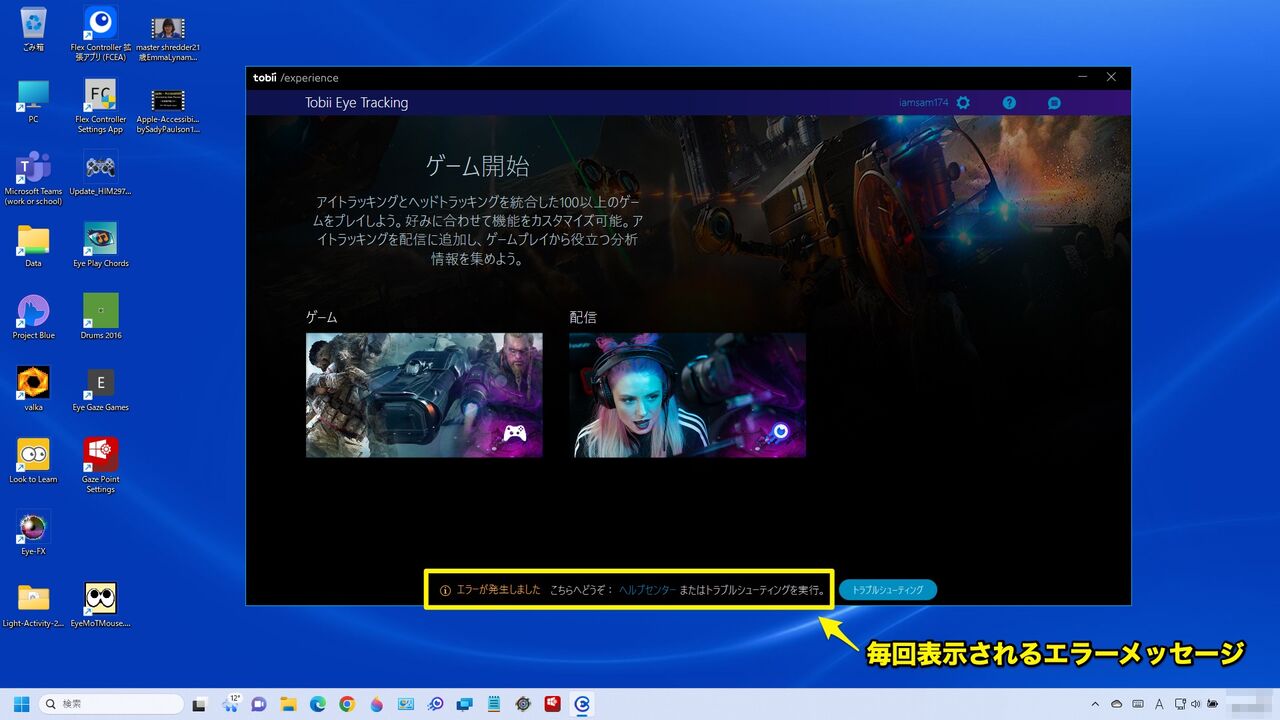Select the Data folder on desktop
This screenshot has width=1280, height=720.
(x=33, y=246)
